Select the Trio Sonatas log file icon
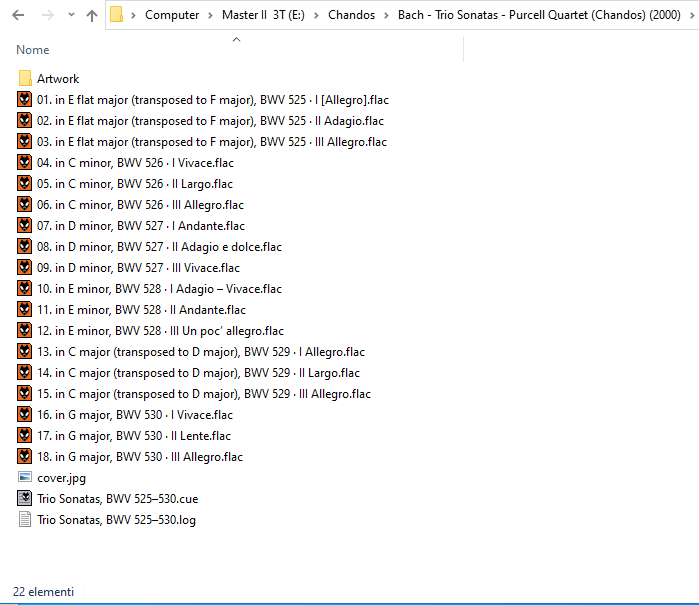The width and height of the screenshot is (699, 605). coord(25,519)
